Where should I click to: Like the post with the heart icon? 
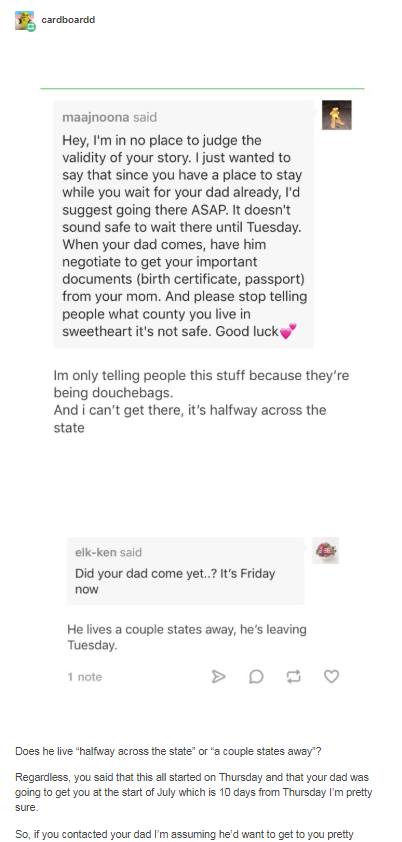coord(332,677)
